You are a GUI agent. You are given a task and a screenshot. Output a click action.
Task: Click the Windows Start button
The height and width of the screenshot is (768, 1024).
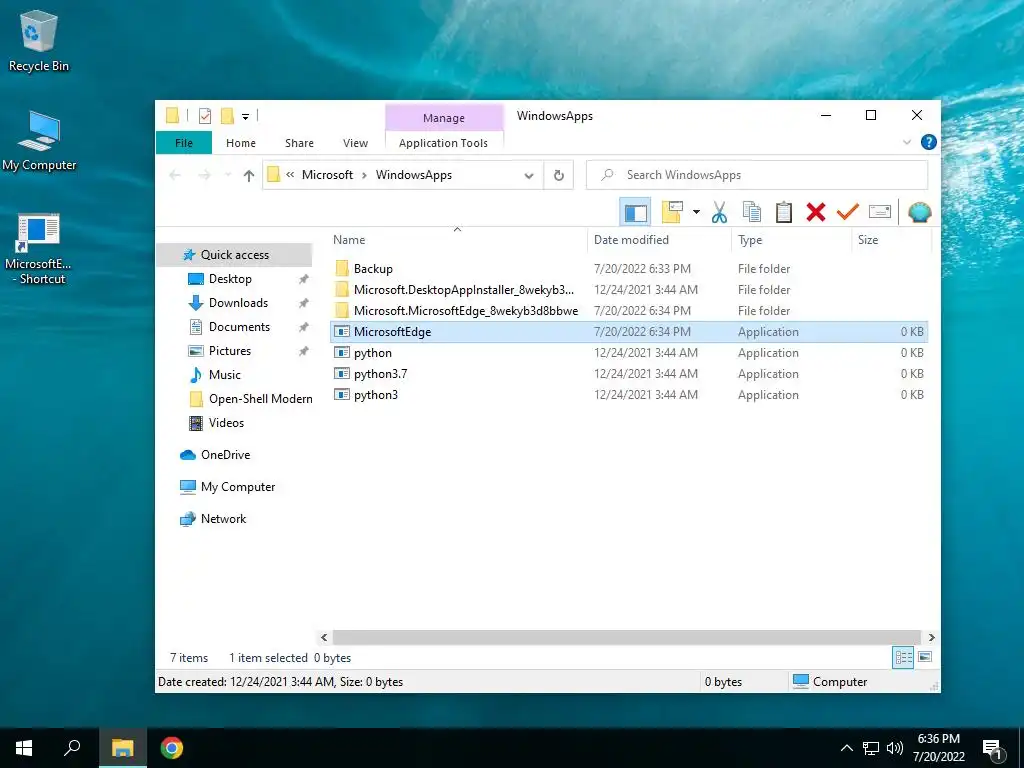pyautogui.click(x=24, y=748)
